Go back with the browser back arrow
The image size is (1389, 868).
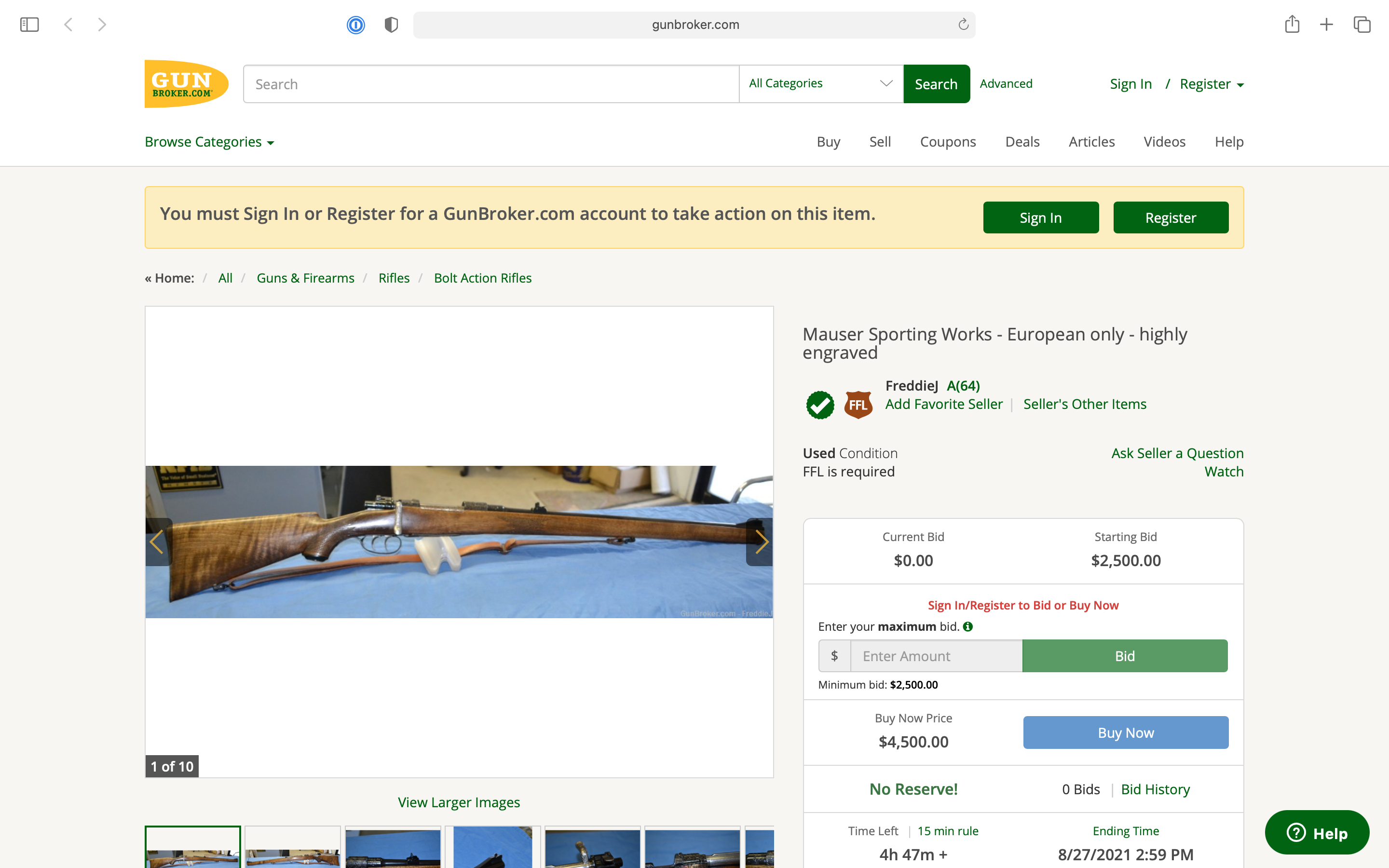pyautogui.click(x=68, y=25)
